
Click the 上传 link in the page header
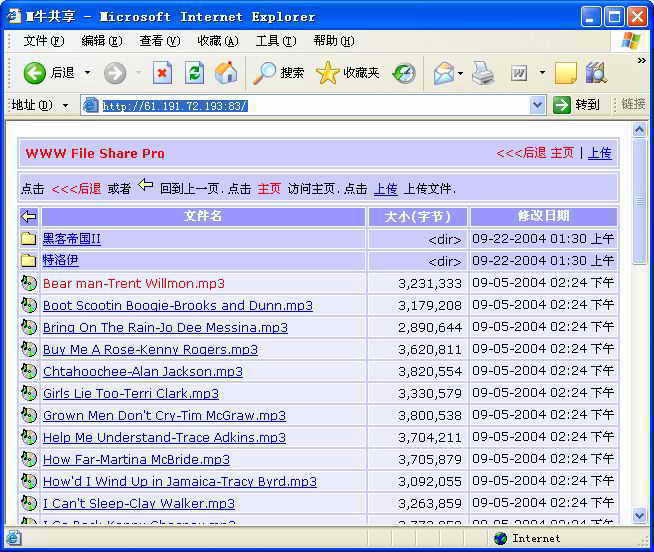pos(599,153)
